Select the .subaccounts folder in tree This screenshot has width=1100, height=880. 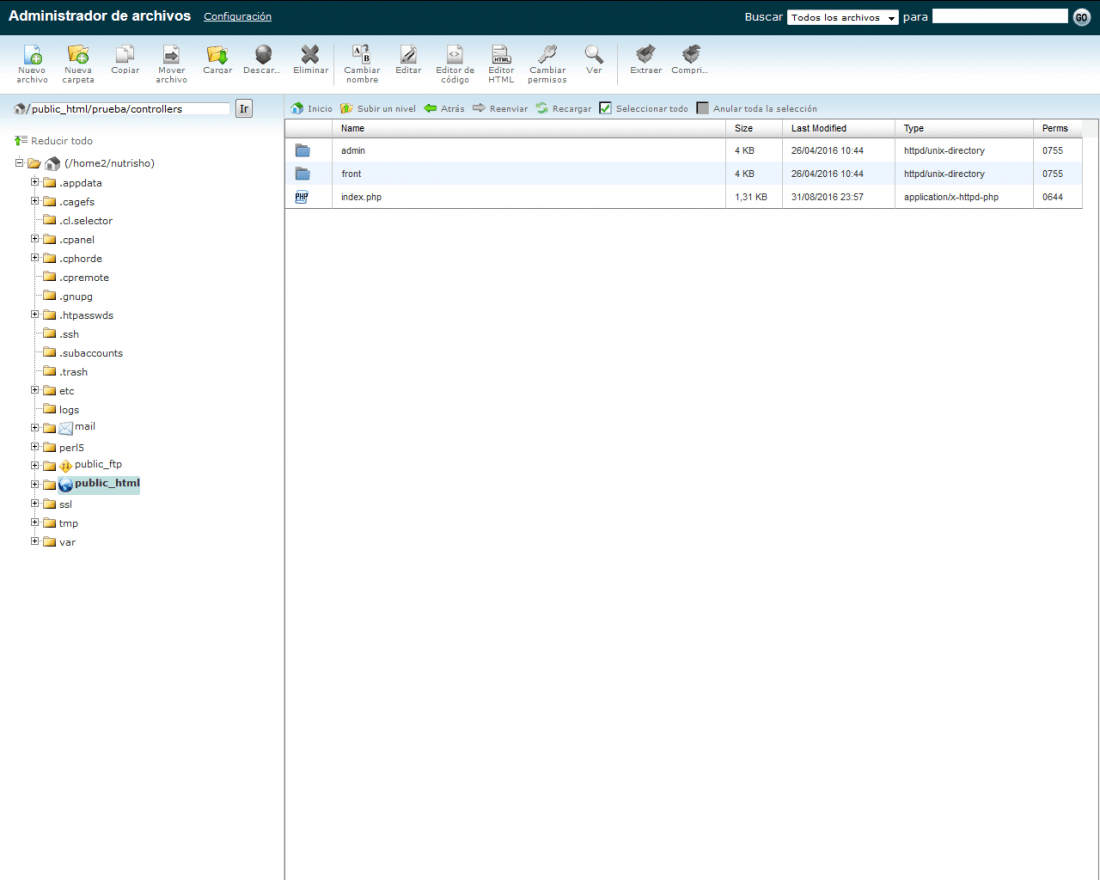[x=90, y=353]
